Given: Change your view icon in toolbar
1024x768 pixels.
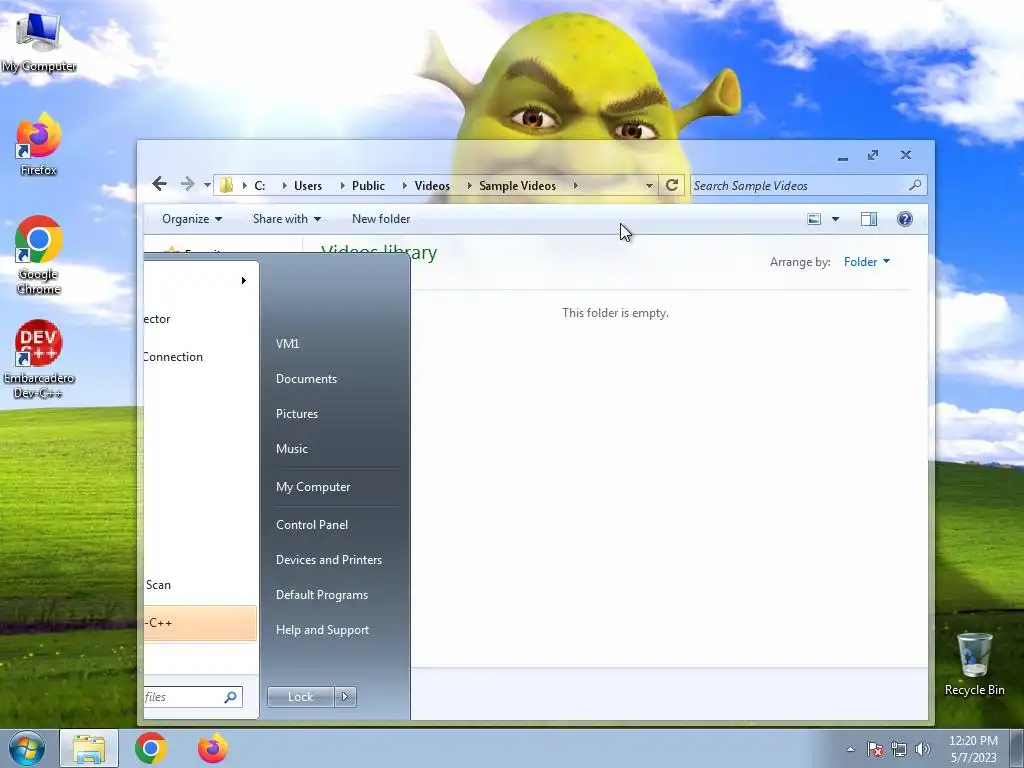Looking at the screenshot, I should 814,219.
